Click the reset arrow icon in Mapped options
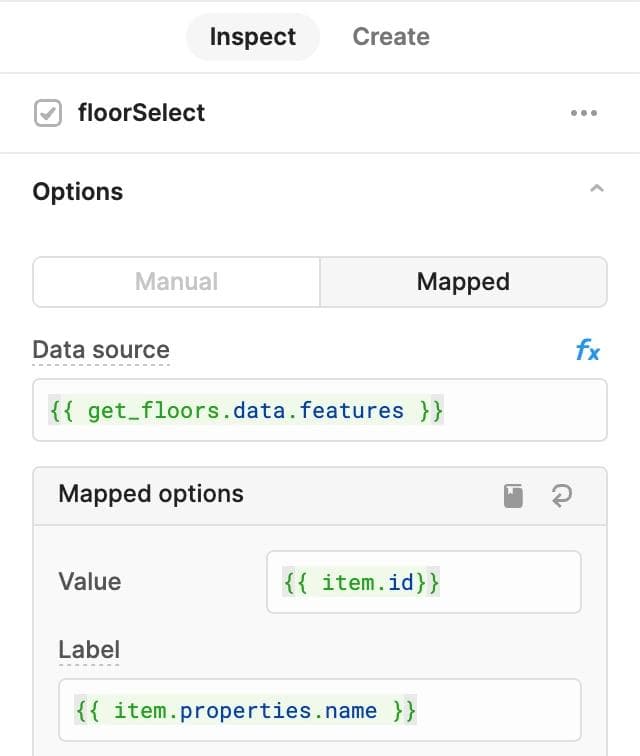This screenshot has width=640, height=756. point(562,496)
